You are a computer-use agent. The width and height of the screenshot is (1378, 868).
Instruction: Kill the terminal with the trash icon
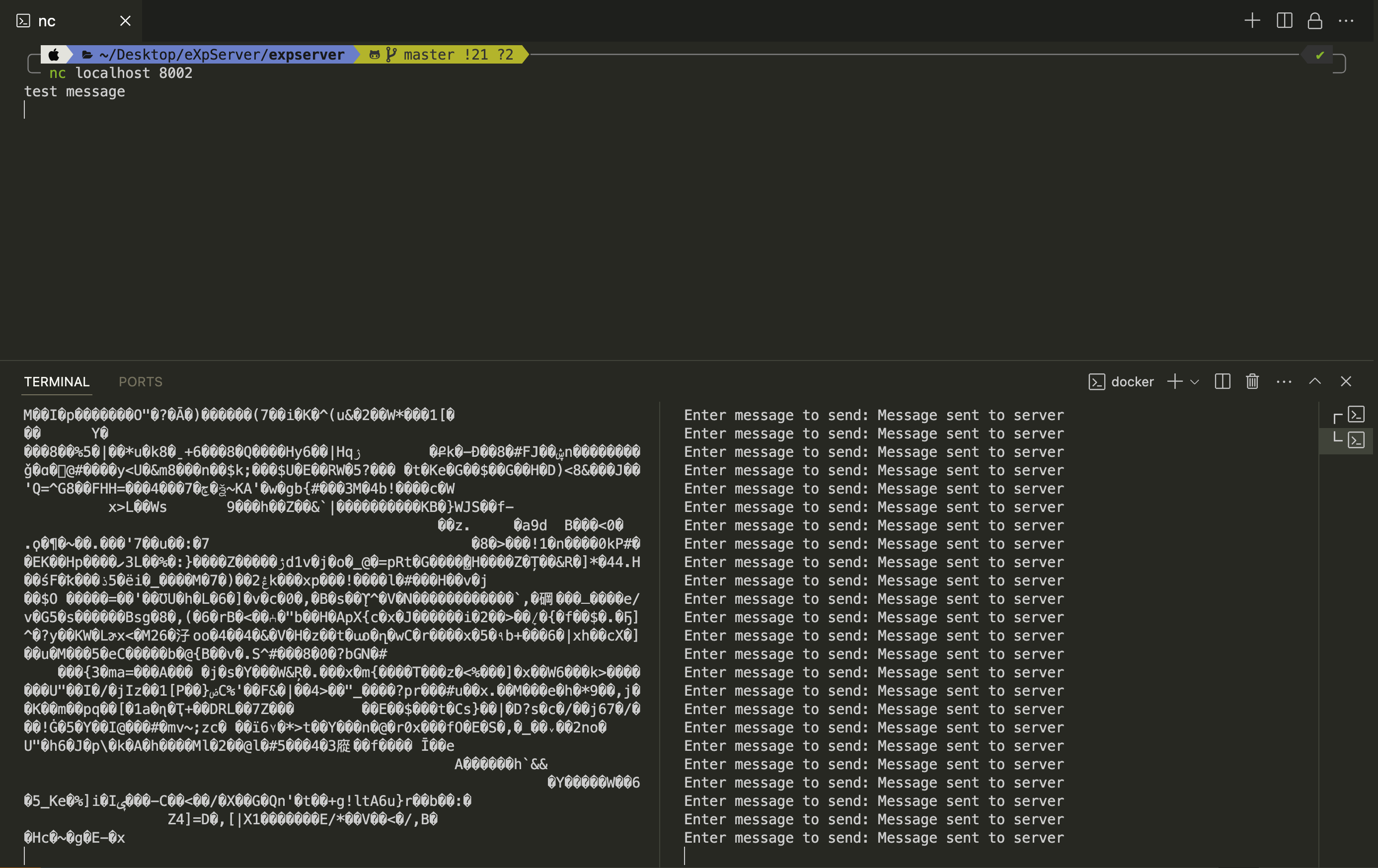[1252, 382]
